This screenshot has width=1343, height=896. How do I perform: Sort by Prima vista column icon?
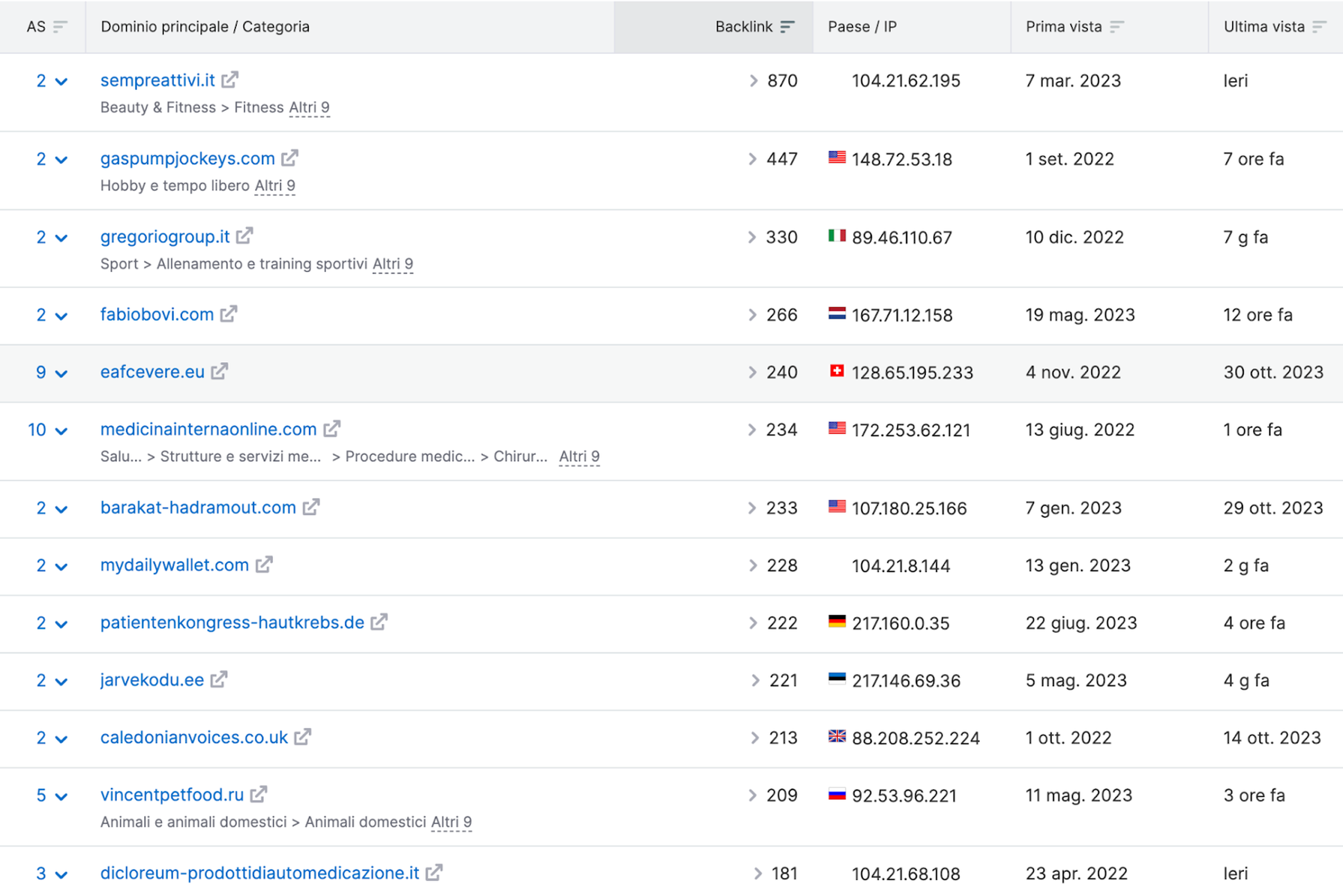[x=1117, y=27]
